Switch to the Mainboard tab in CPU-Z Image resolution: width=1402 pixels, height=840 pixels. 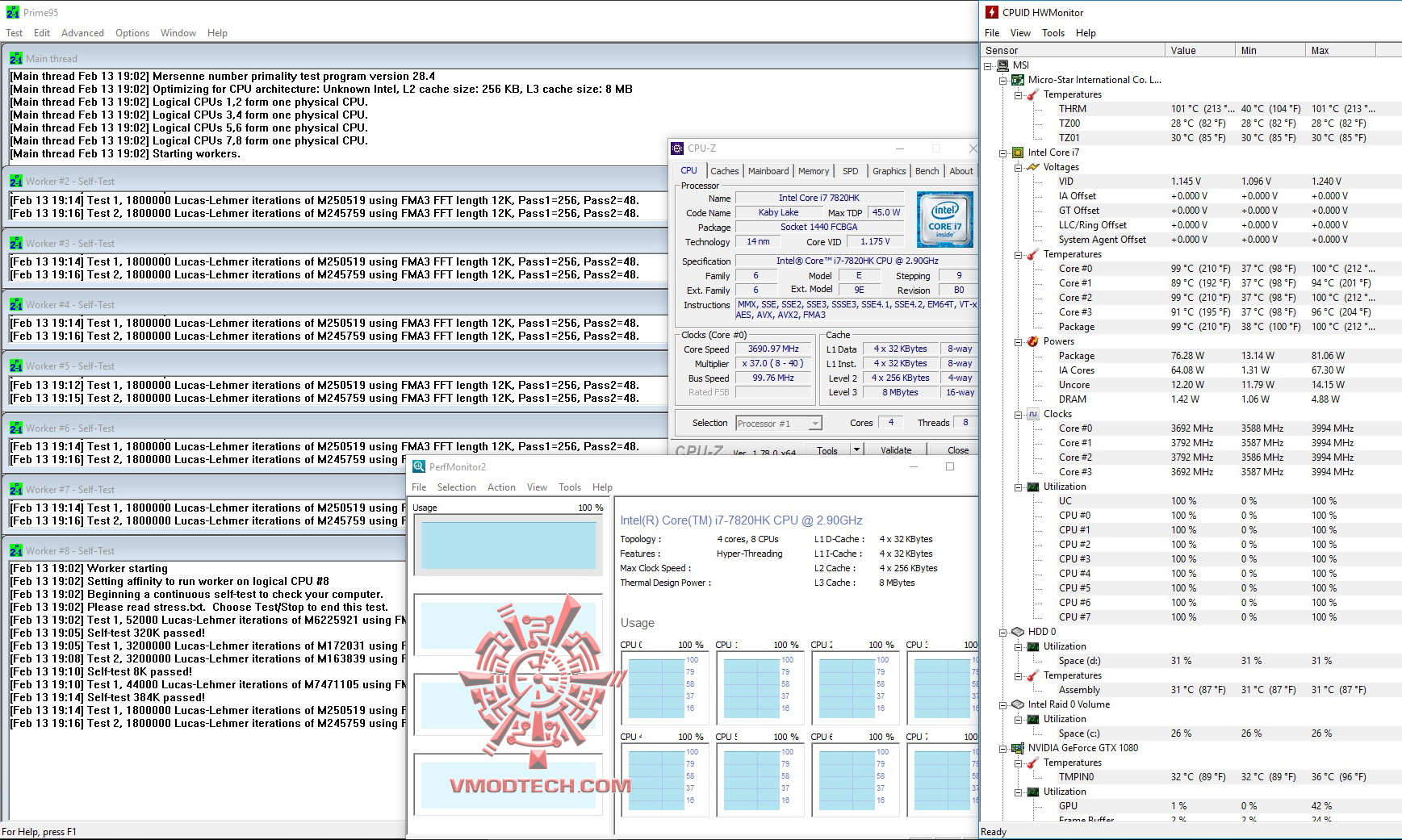(768, 171)
